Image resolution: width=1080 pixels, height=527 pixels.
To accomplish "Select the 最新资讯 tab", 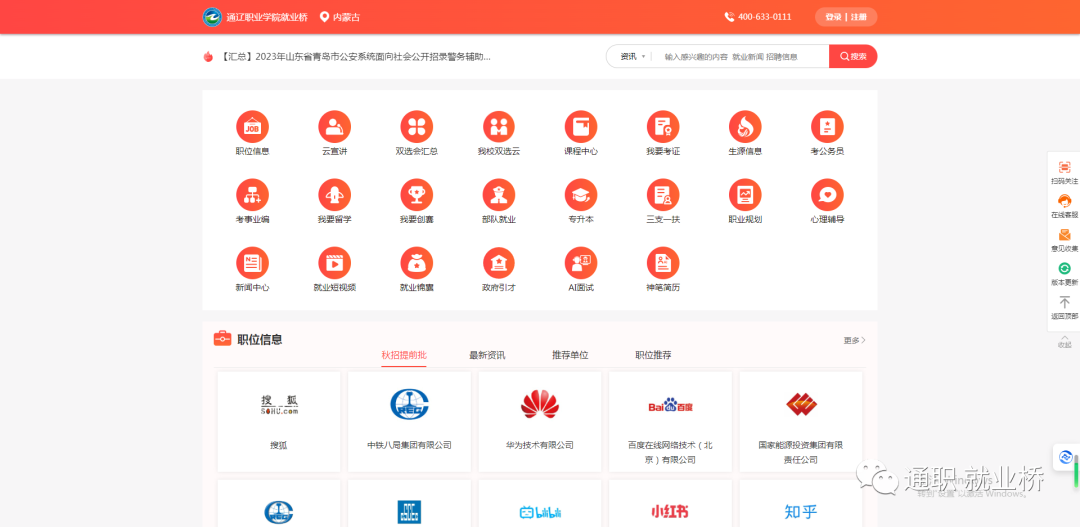I will (x=487, y=355).
